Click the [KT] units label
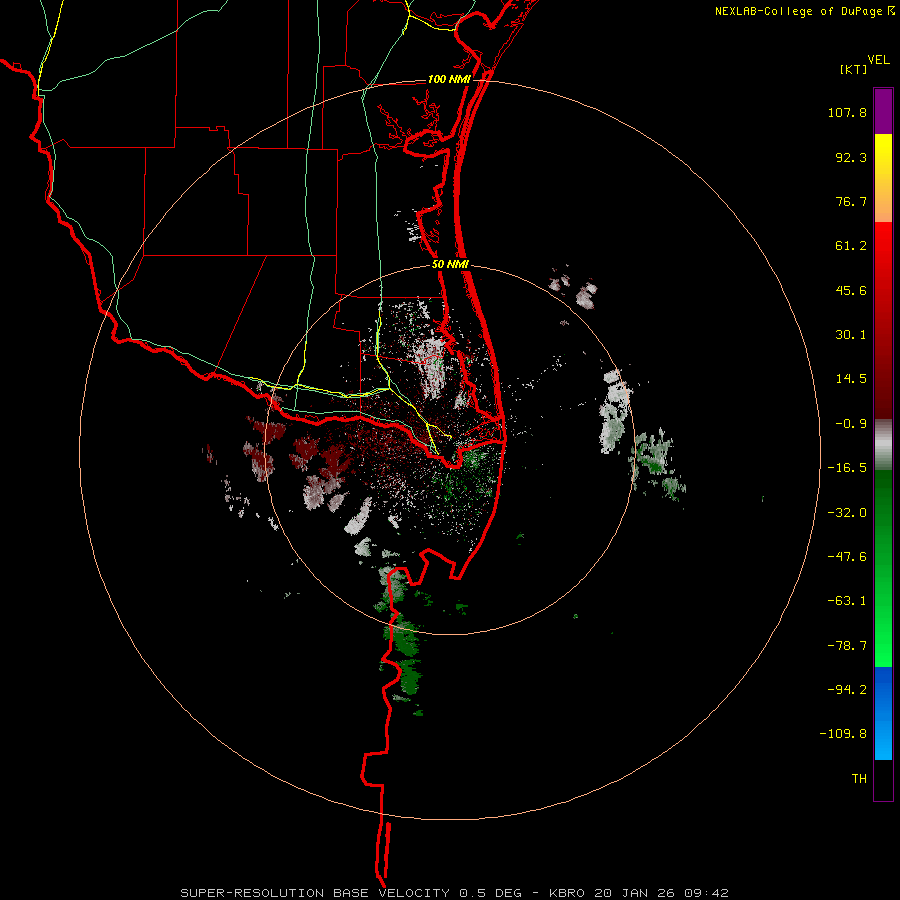 (854, 69)
